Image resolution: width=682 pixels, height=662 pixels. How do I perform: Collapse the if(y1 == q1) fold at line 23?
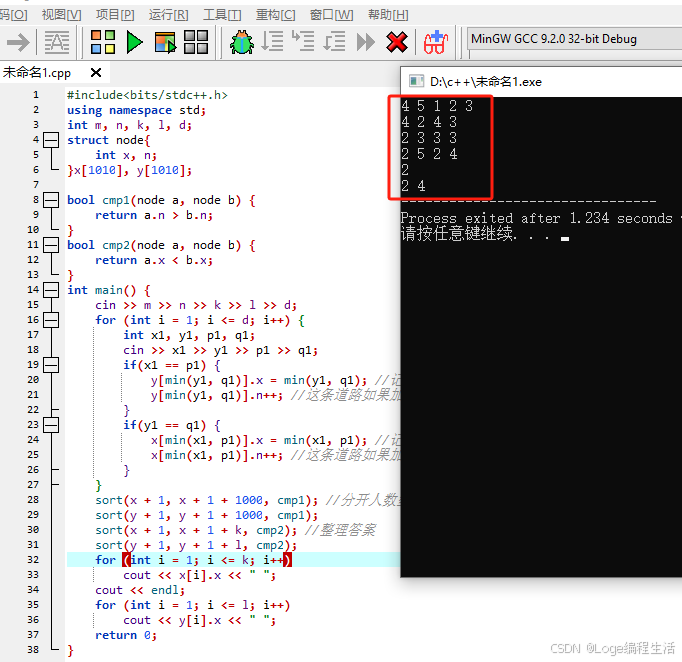coord(51,425)
